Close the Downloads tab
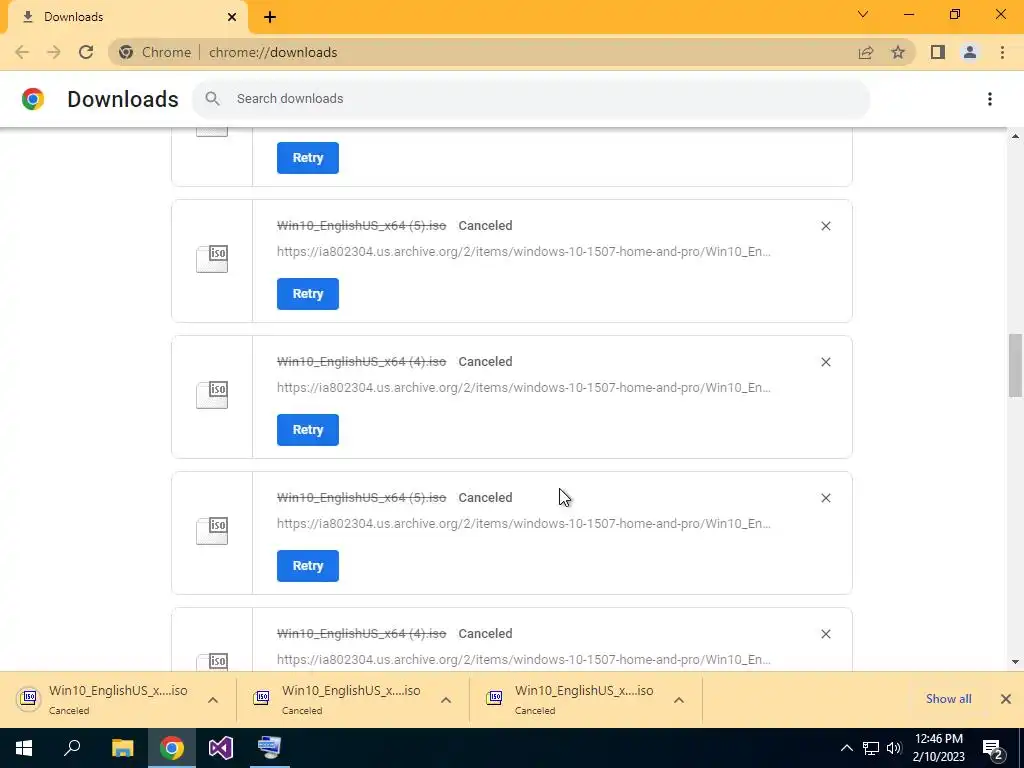The width and height of the screenshot is (1024, 768). point(232,17)
